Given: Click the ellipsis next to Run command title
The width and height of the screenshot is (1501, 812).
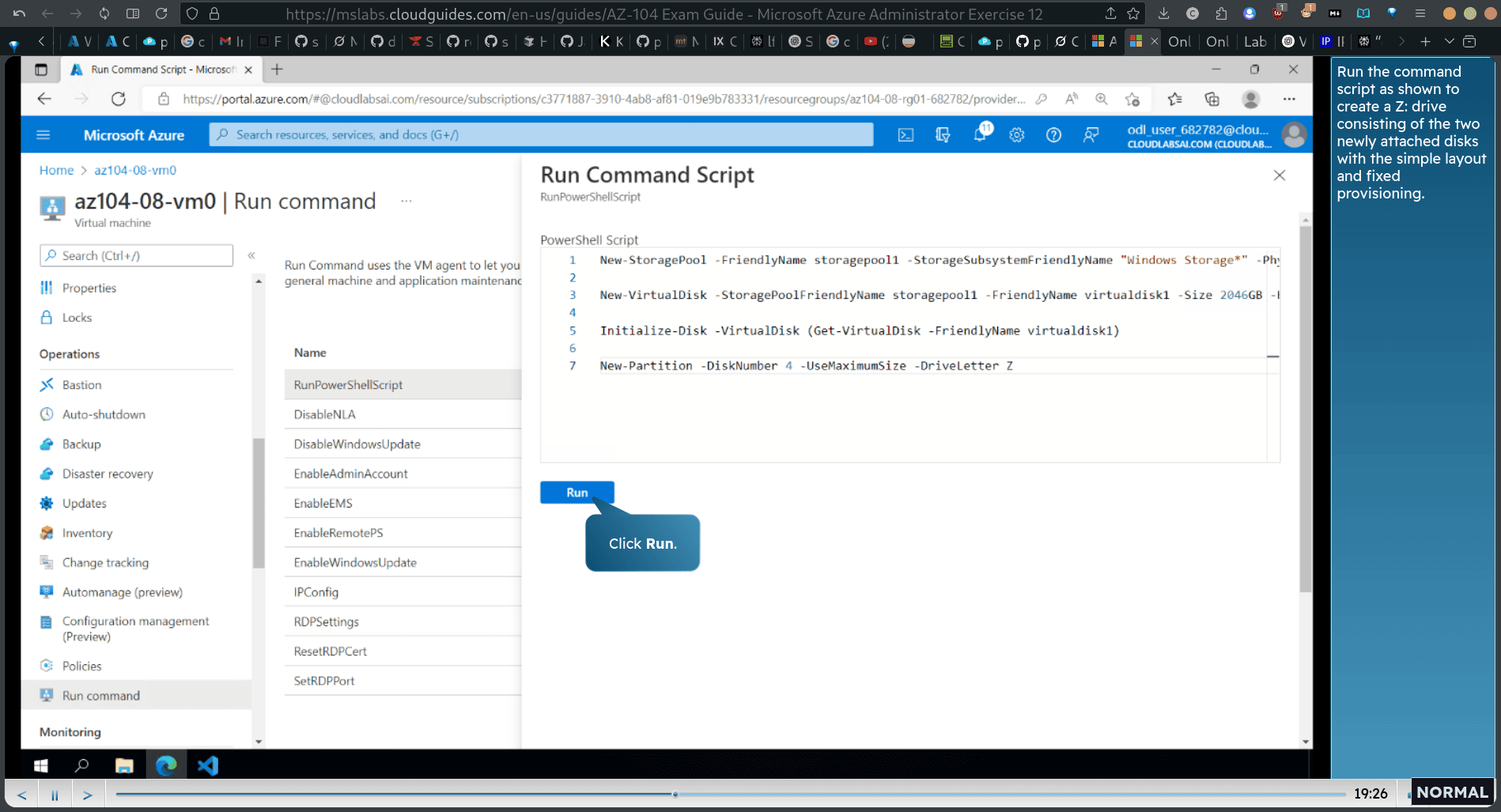Looking at the screenshot, I should pos(406,201).
